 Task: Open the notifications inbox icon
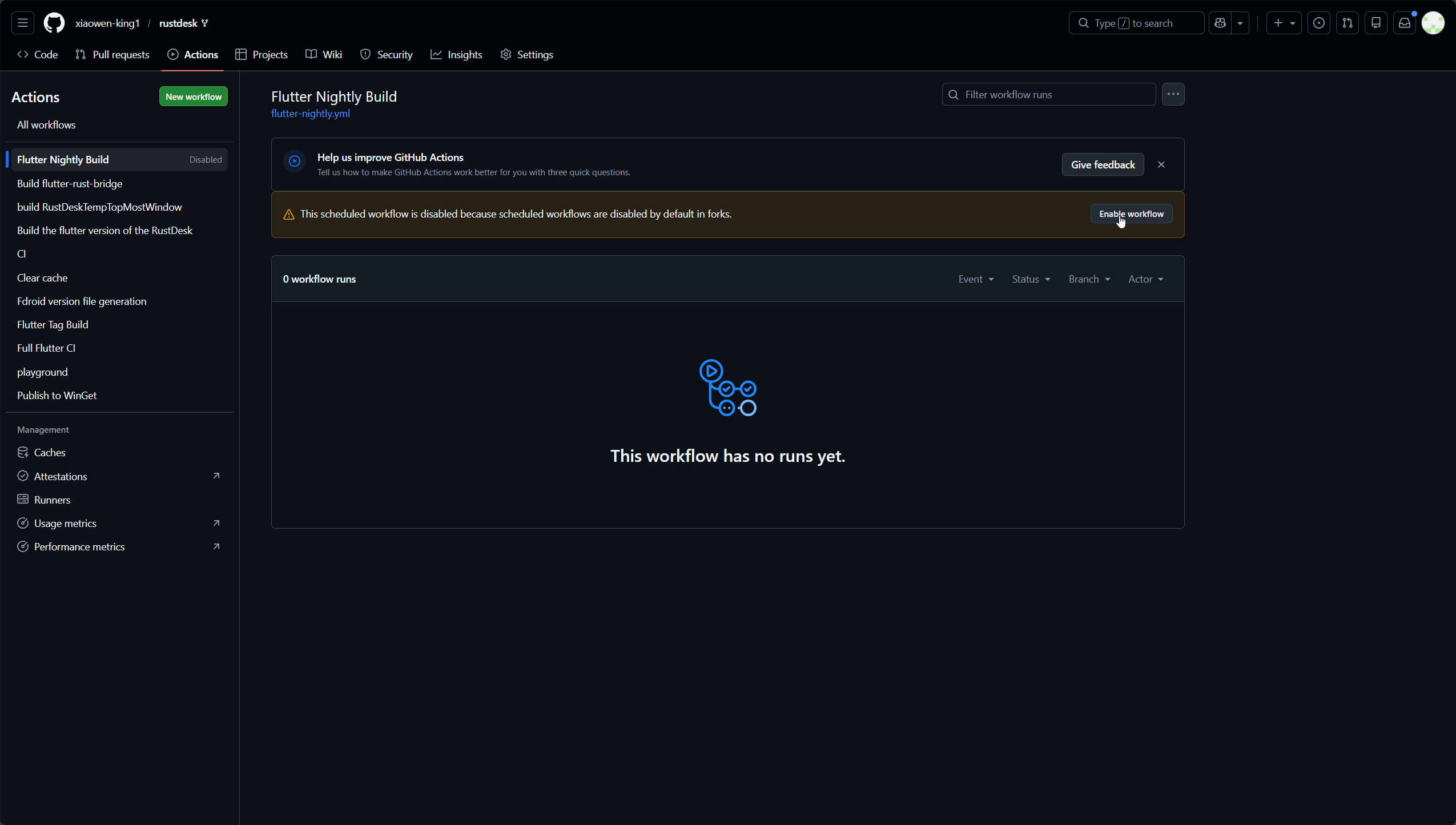1404,23
